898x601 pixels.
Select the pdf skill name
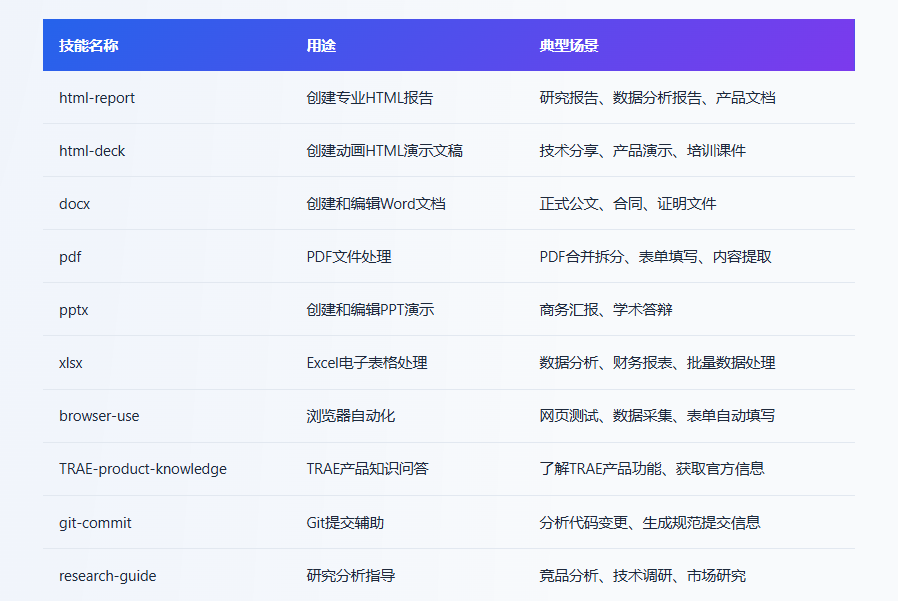click(70, 257)
